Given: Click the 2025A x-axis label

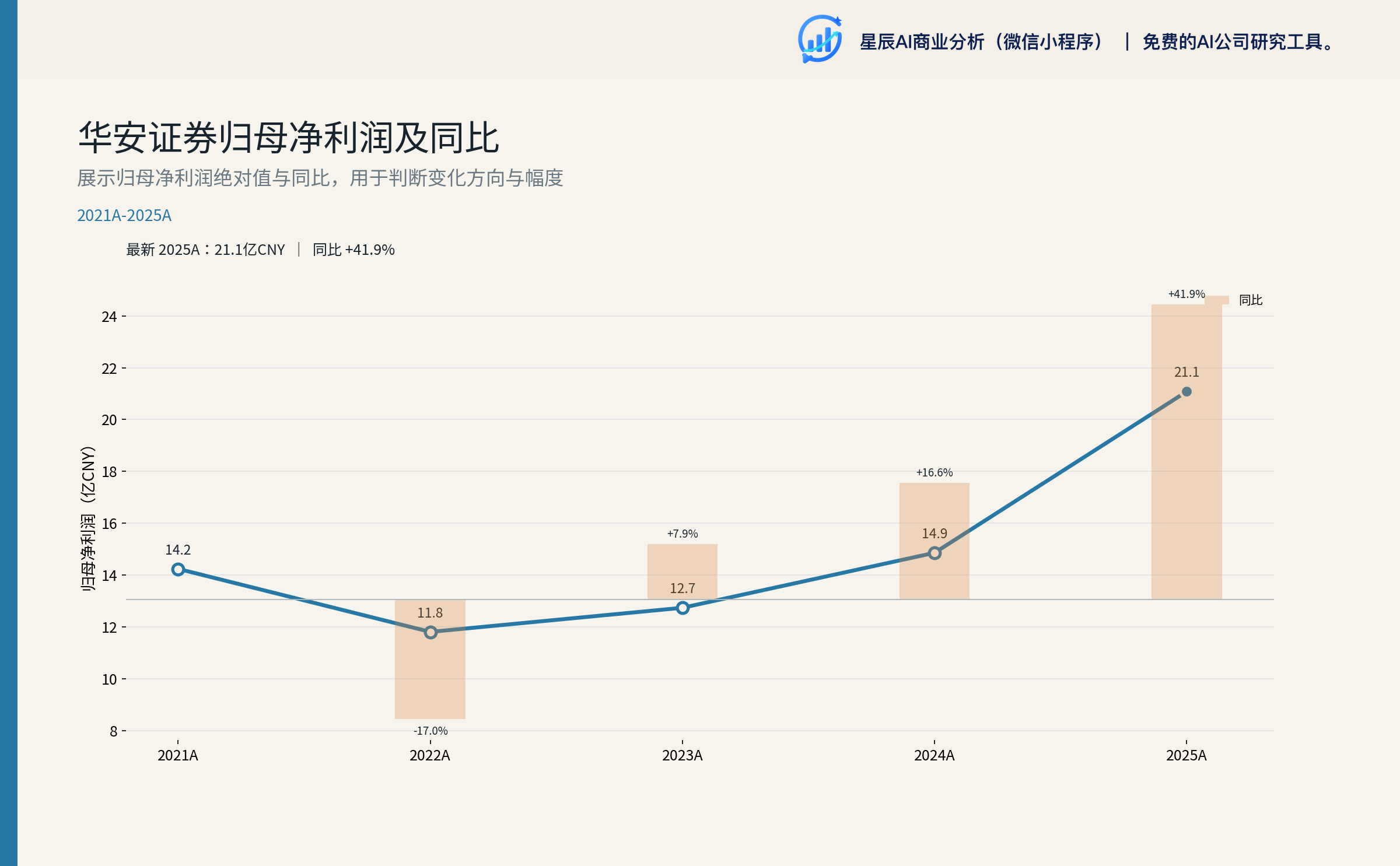Looking at the screenshot, I should (x=1186, y=756).
